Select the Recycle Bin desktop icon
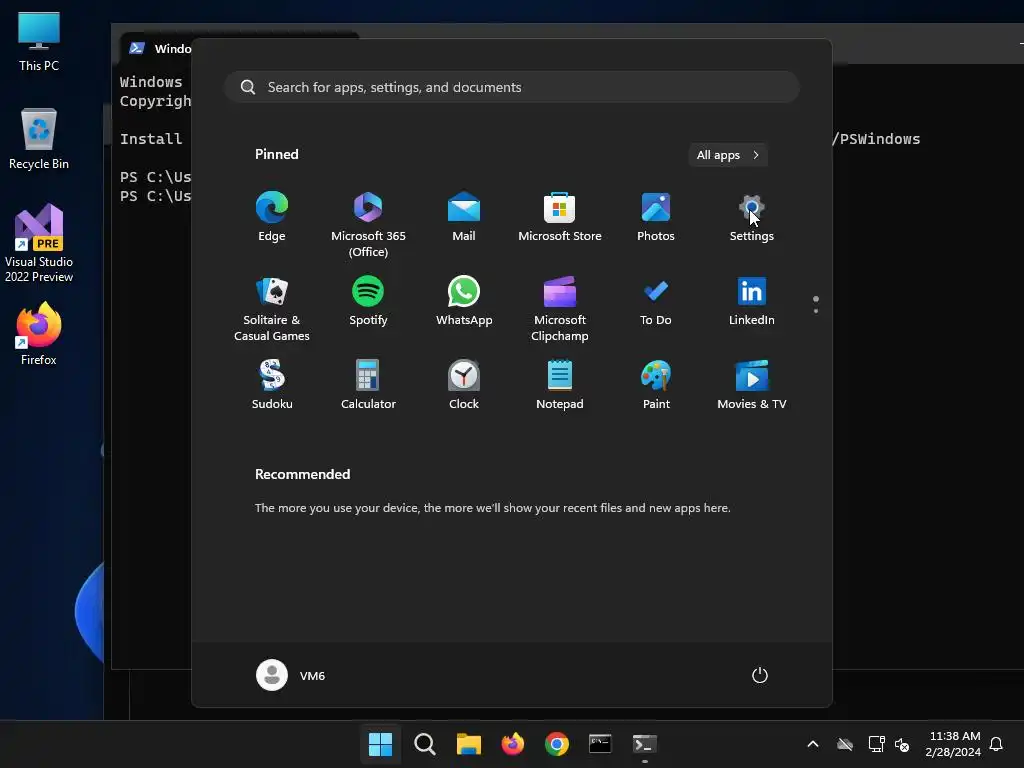This screenshot has height=768, width=1024. coord(39,138)
